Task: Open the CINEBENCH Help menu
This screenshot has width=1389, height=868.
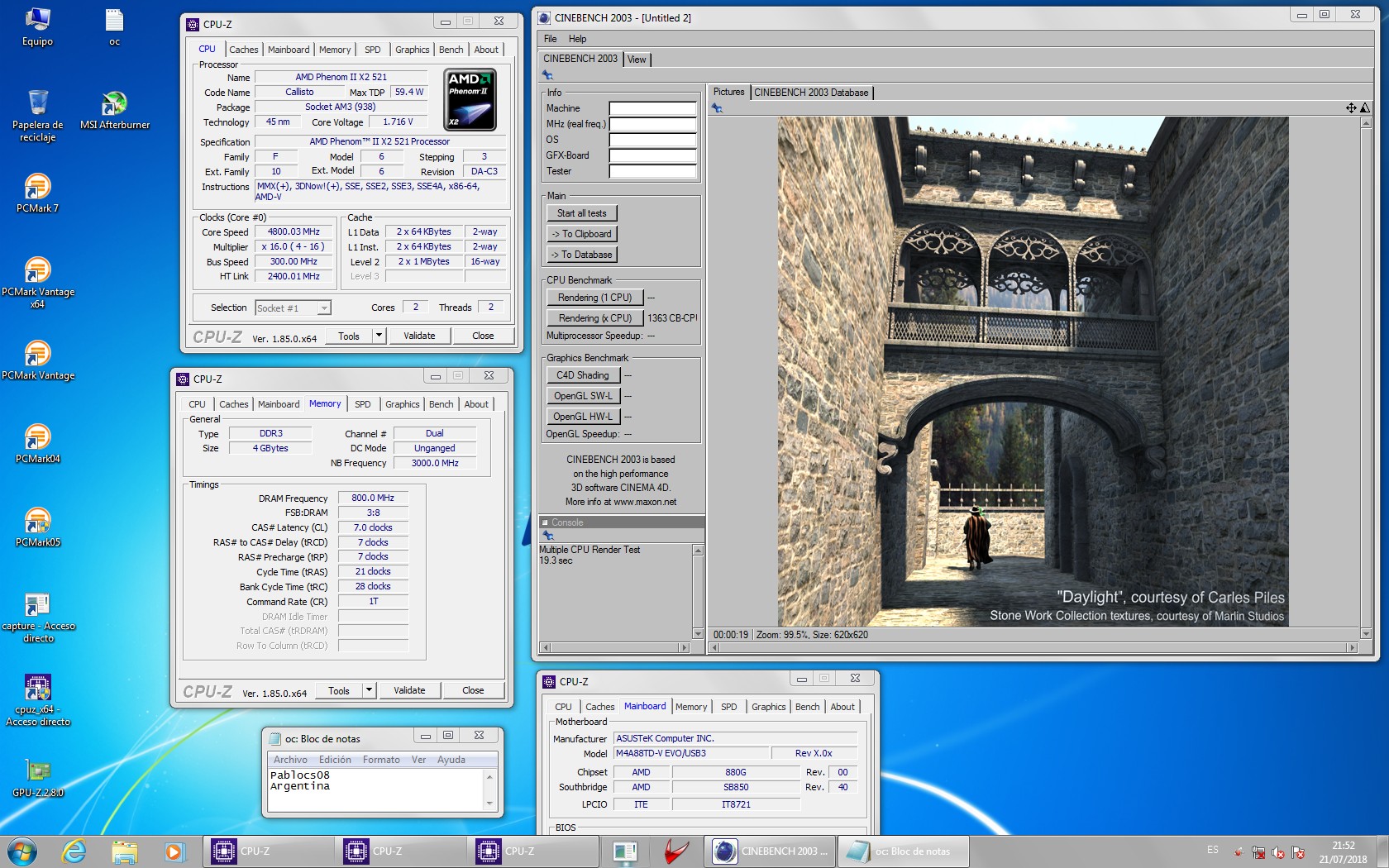Action: tap(577, 39)
